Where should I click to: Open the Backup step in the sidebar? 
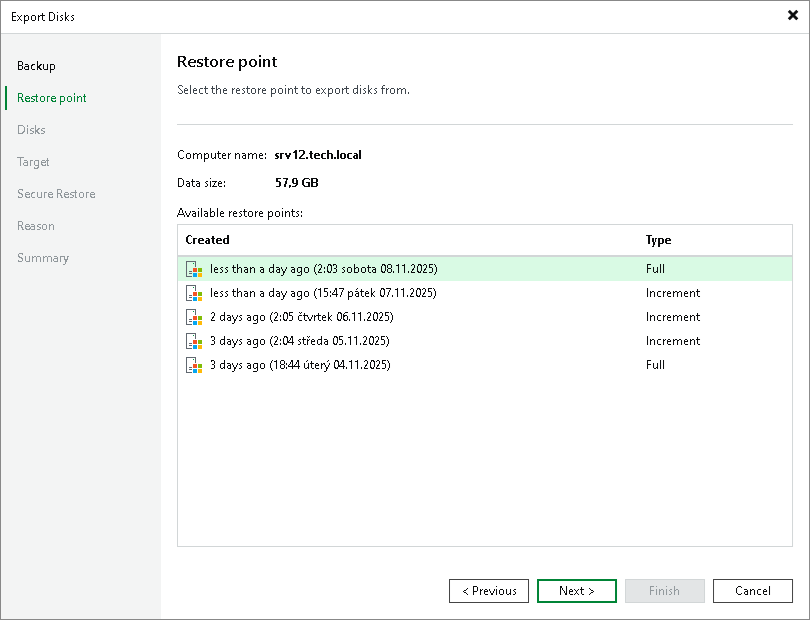pos(36,65)
